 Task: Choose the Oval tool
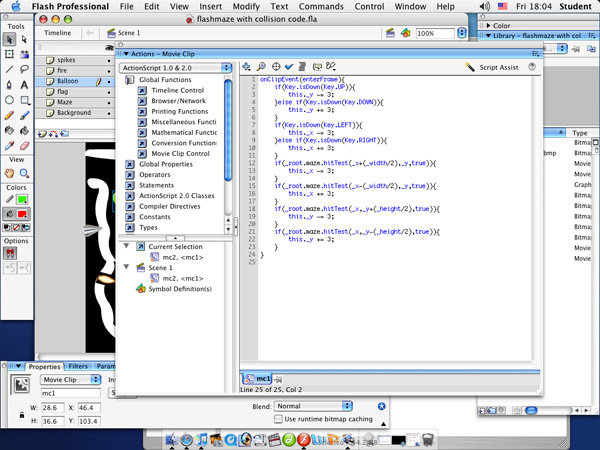pos(9,100)
